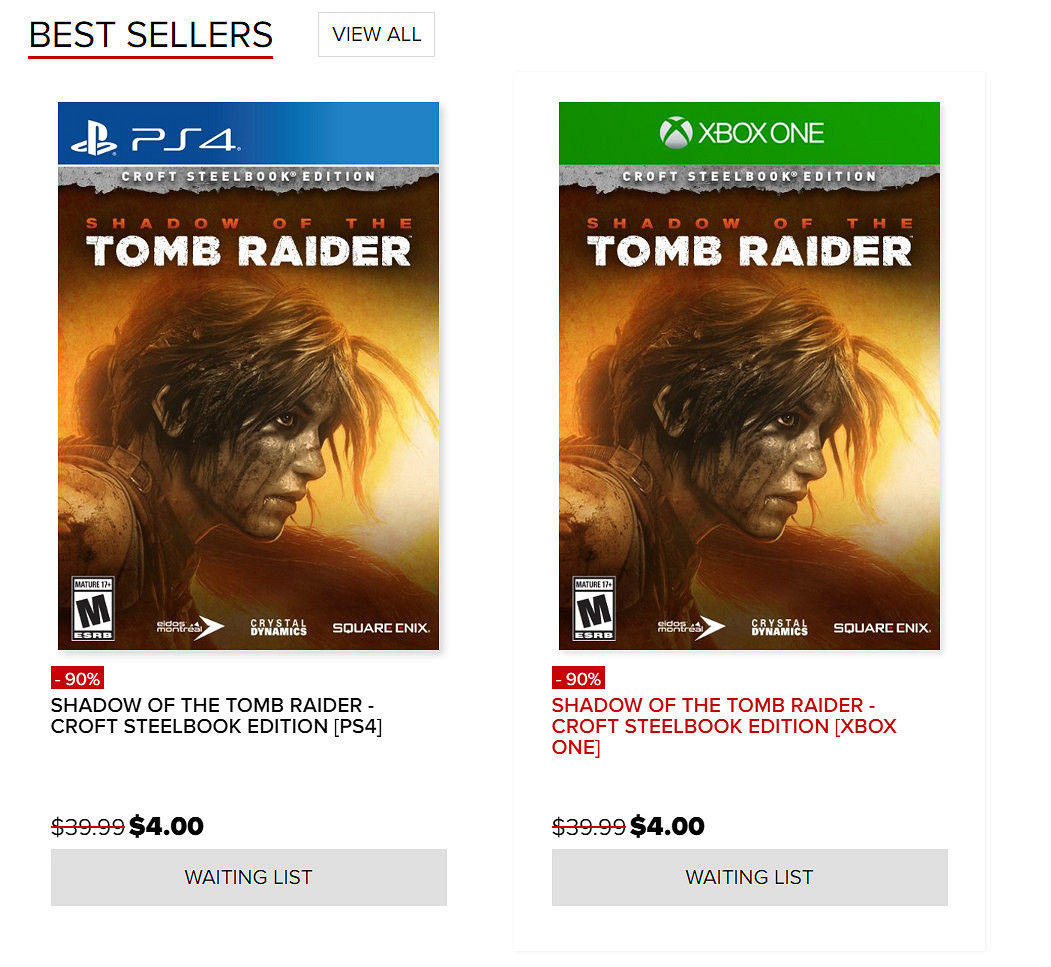Click the Crystal Dynamics logo on the Xbox cover
Viewport: 1051px width, 967px height.
tap(779, 627)
